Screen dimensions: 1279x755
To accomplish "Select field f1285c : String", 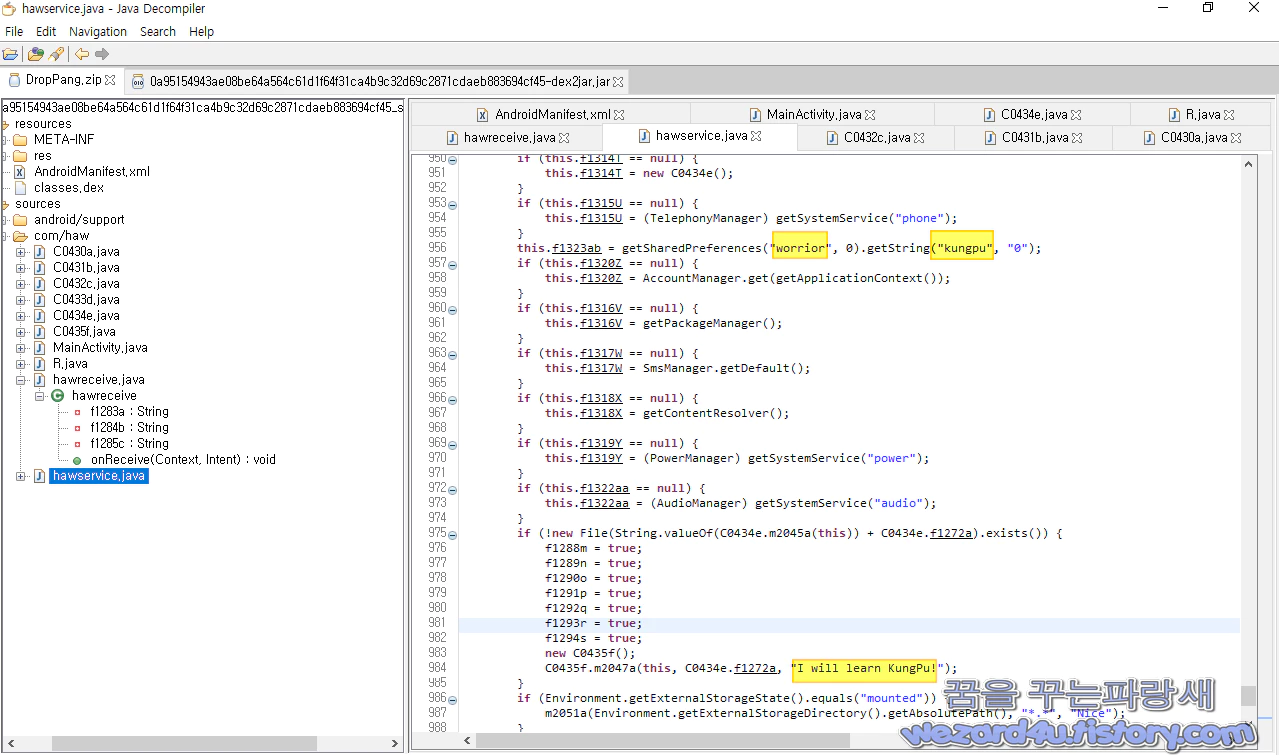I will (129, 443).
